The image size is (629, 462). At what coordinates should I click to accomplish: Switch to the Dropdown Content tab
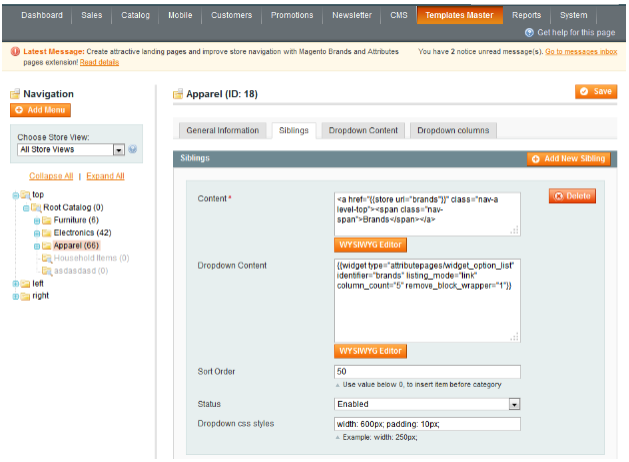pos(362,131)
